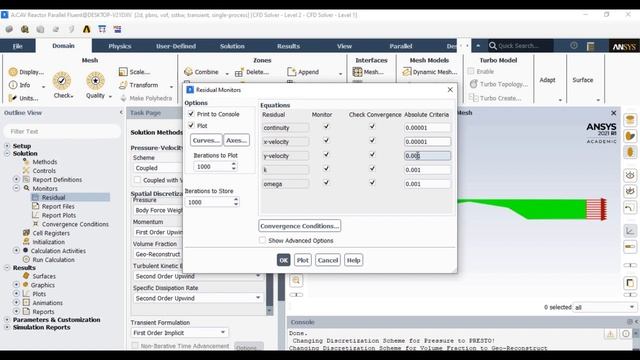The width and height of the screenshot is (640, 360).
Task: Expand Report Definitions node
Action: (16, 179)
